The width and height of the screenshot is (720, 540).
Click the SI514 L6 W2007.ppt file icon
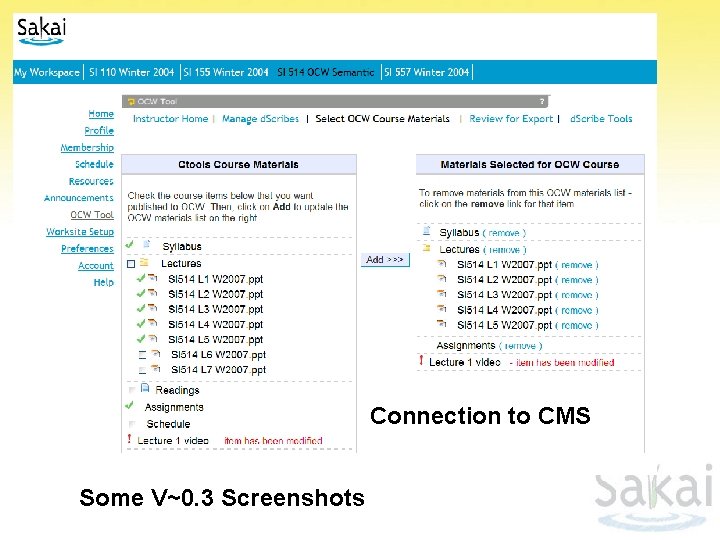pyautogui.click(x=156, y=354)
